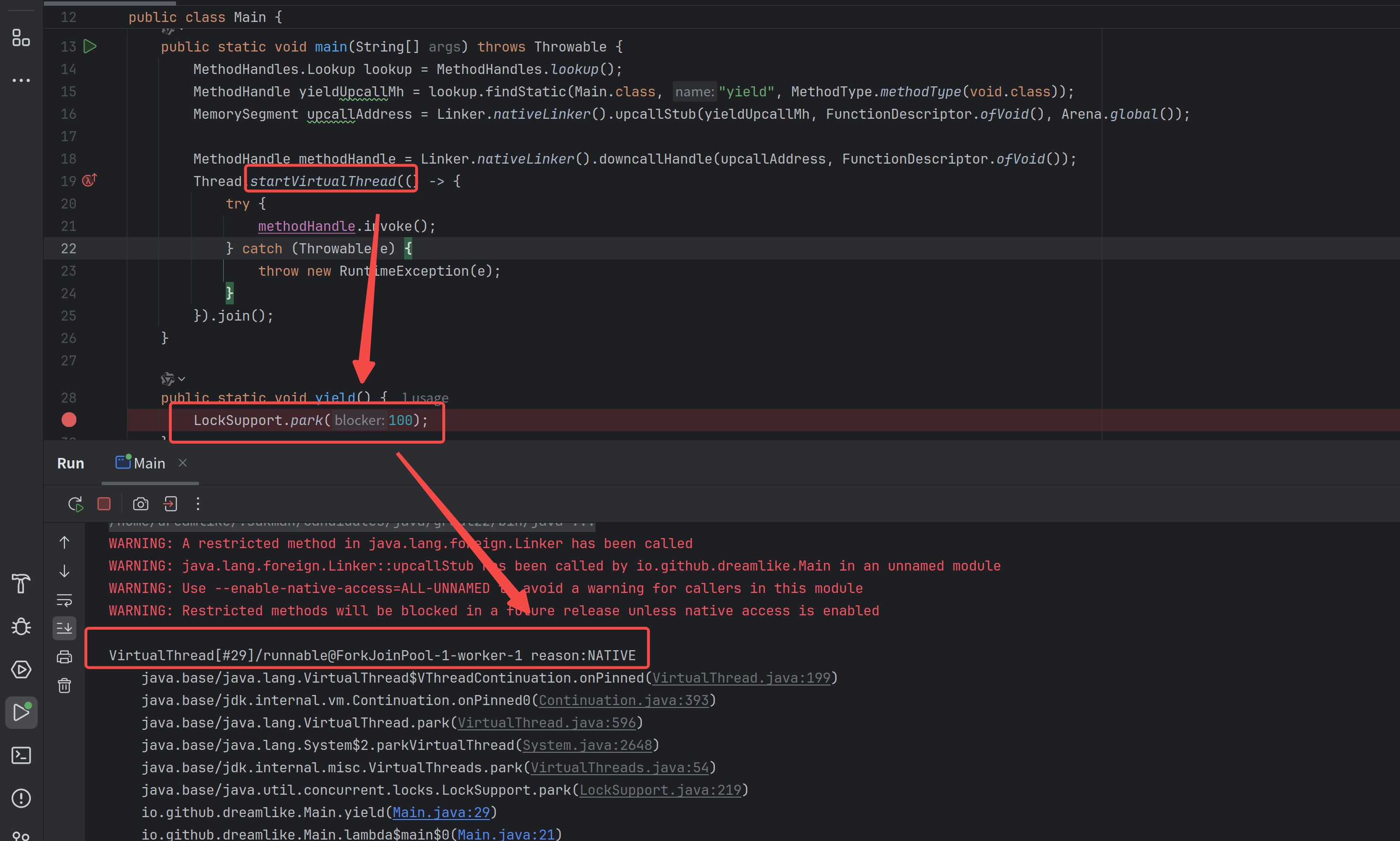Click the "yield" string literal on line 15
The width and height of the screenshot is (1400, 841).
[746, 92]
